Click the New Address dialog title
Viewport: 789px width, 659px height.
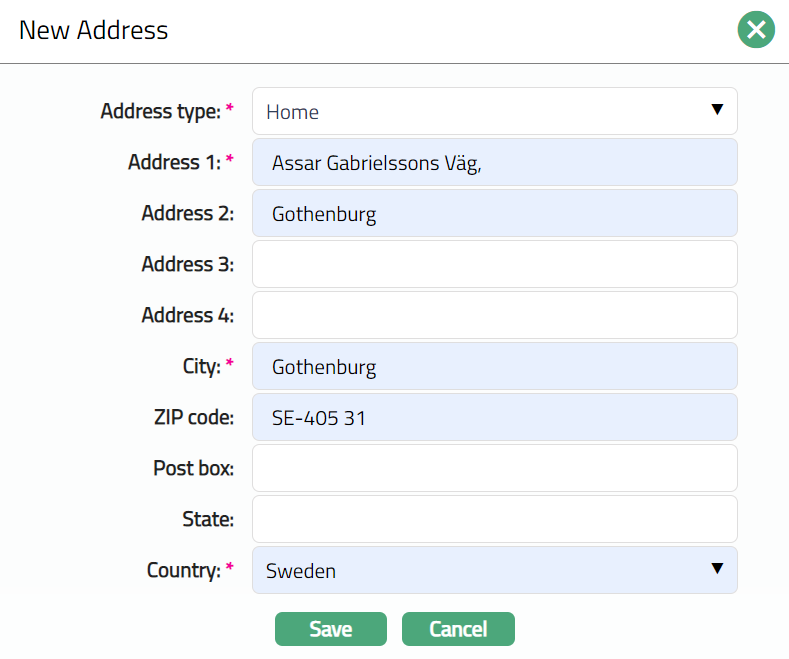tap(94, 30)
